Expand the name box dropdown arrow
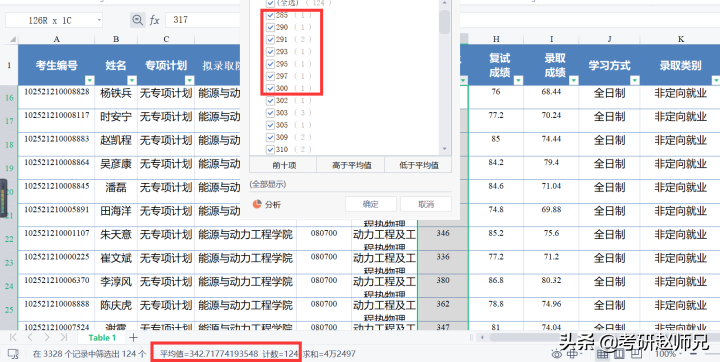The width and height of the screenshot is (720, 362). [99, 20]
